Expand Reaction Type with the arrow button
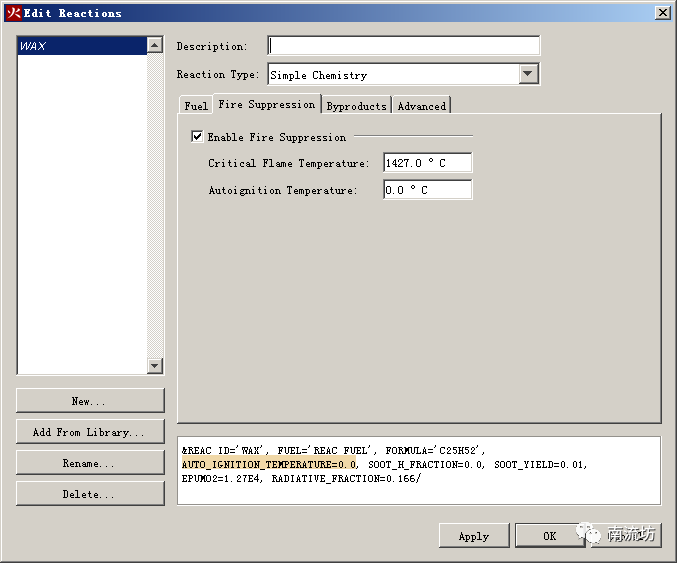 click(528, 74)
